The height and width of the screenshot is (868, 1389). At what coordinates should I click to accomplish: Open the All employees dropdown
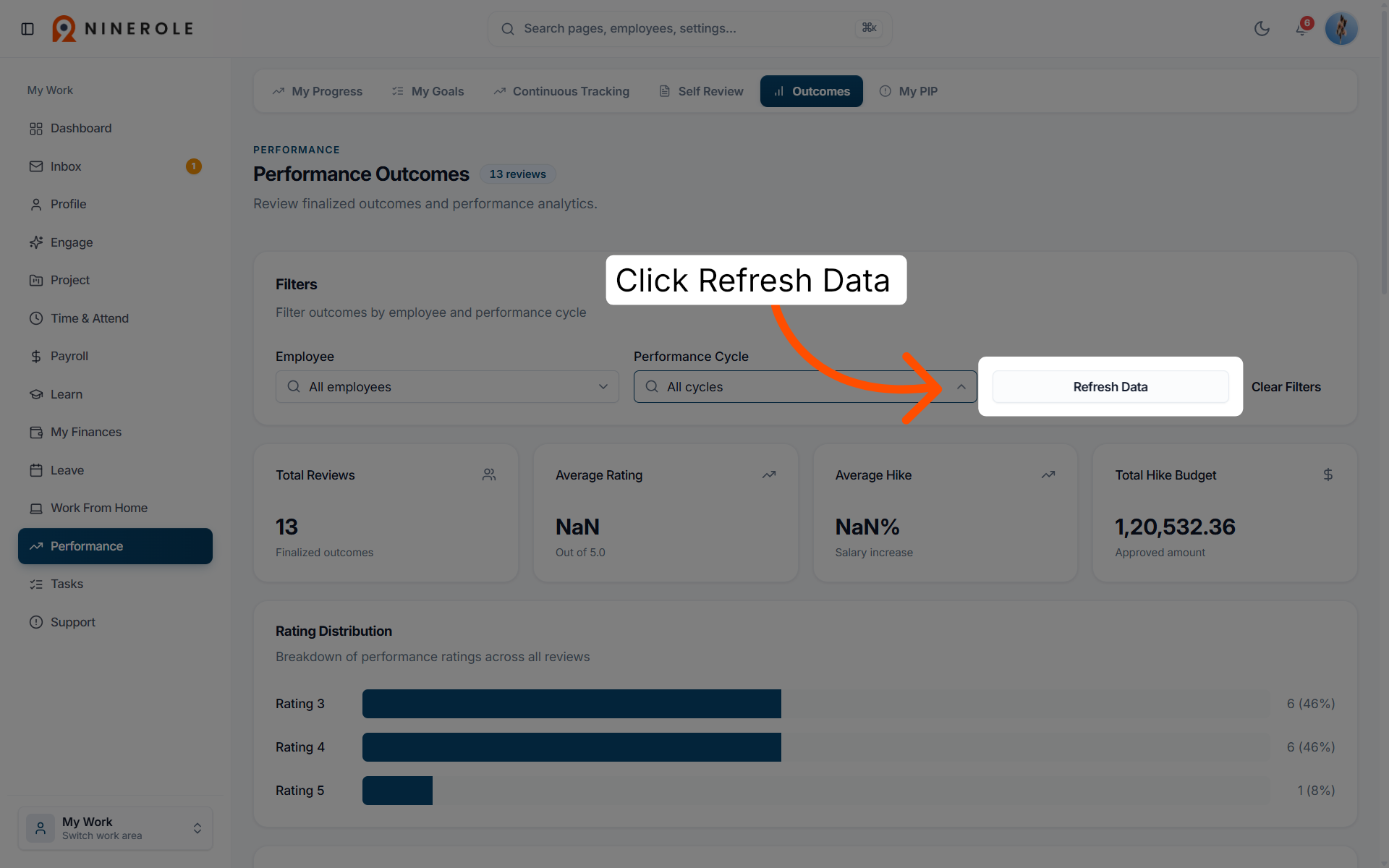[x=447, y=387]
